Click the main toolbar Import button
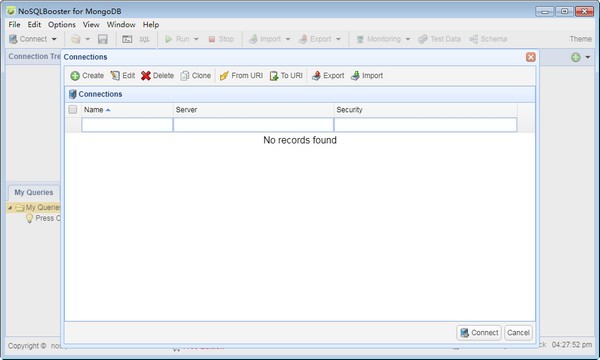 click(x=265, y=39)
